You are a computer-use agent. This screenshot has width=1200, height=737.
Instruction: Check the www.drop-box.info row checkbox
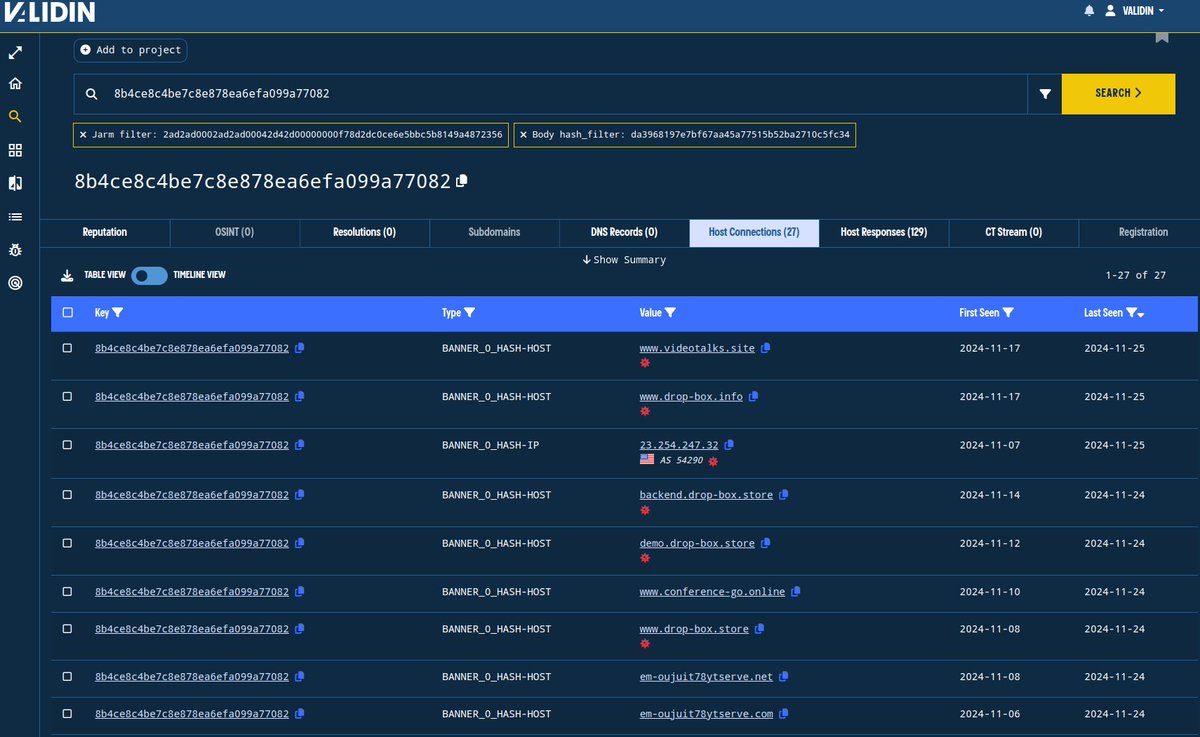(x=67, y=396)
